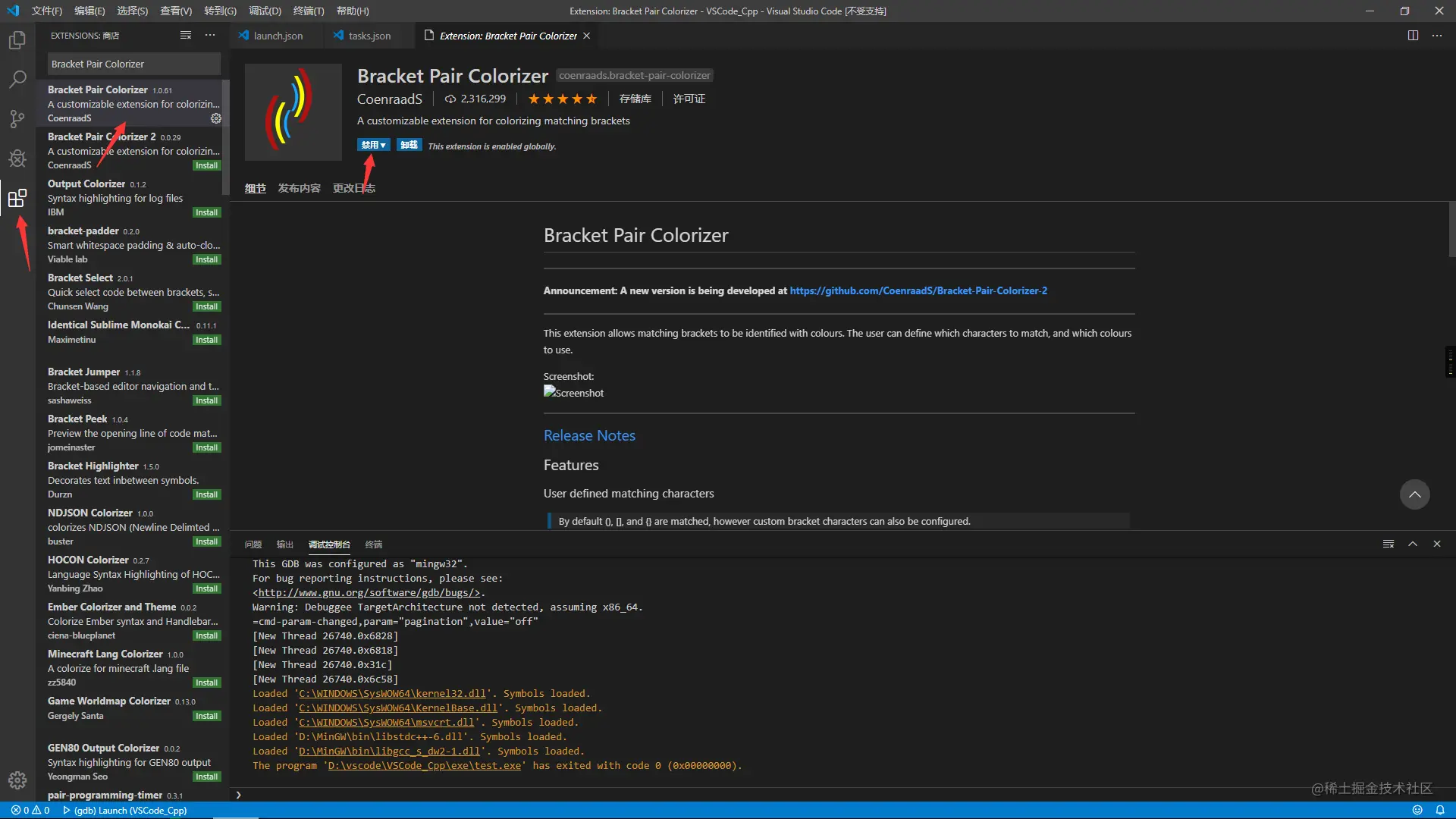
Task: Select the Debug Console (调试控制台) tab
Action: pos(329,544)
